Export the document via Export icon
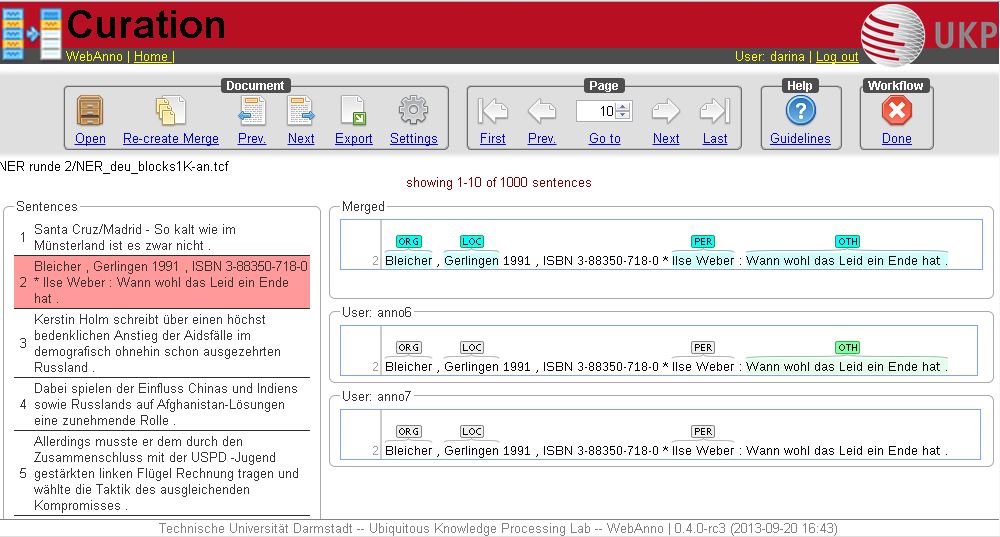Viewport: 1000px width, 537px height. coord(353,110)
